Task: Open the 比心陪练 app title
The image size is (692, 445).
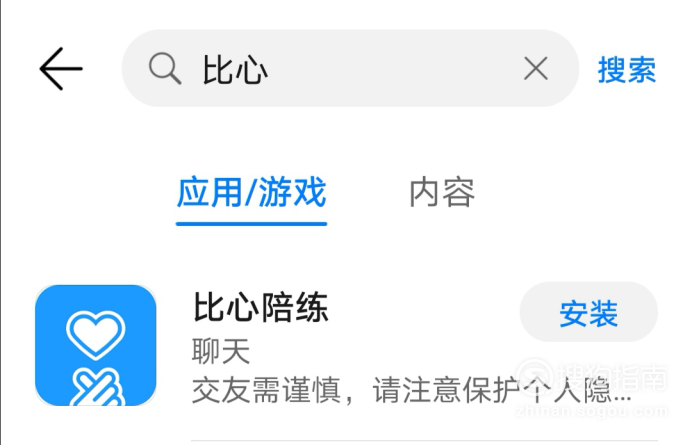Action: [x=260, y=308]
